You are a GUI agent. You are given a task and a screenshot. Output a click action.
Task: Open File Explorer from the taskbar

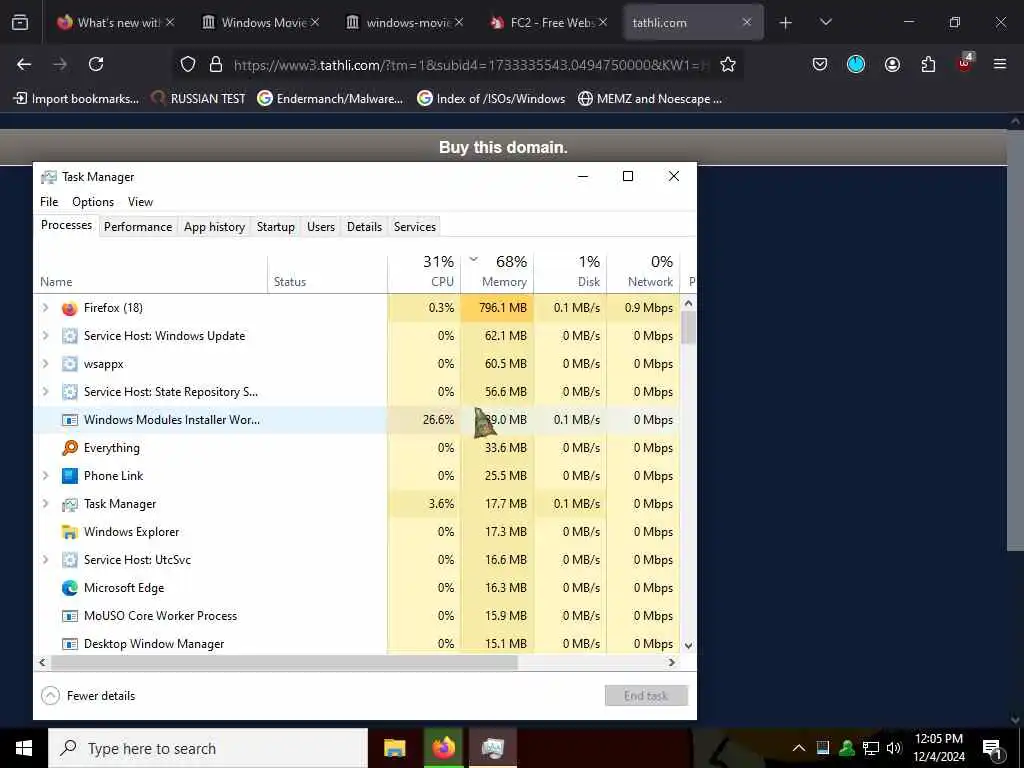394,748
